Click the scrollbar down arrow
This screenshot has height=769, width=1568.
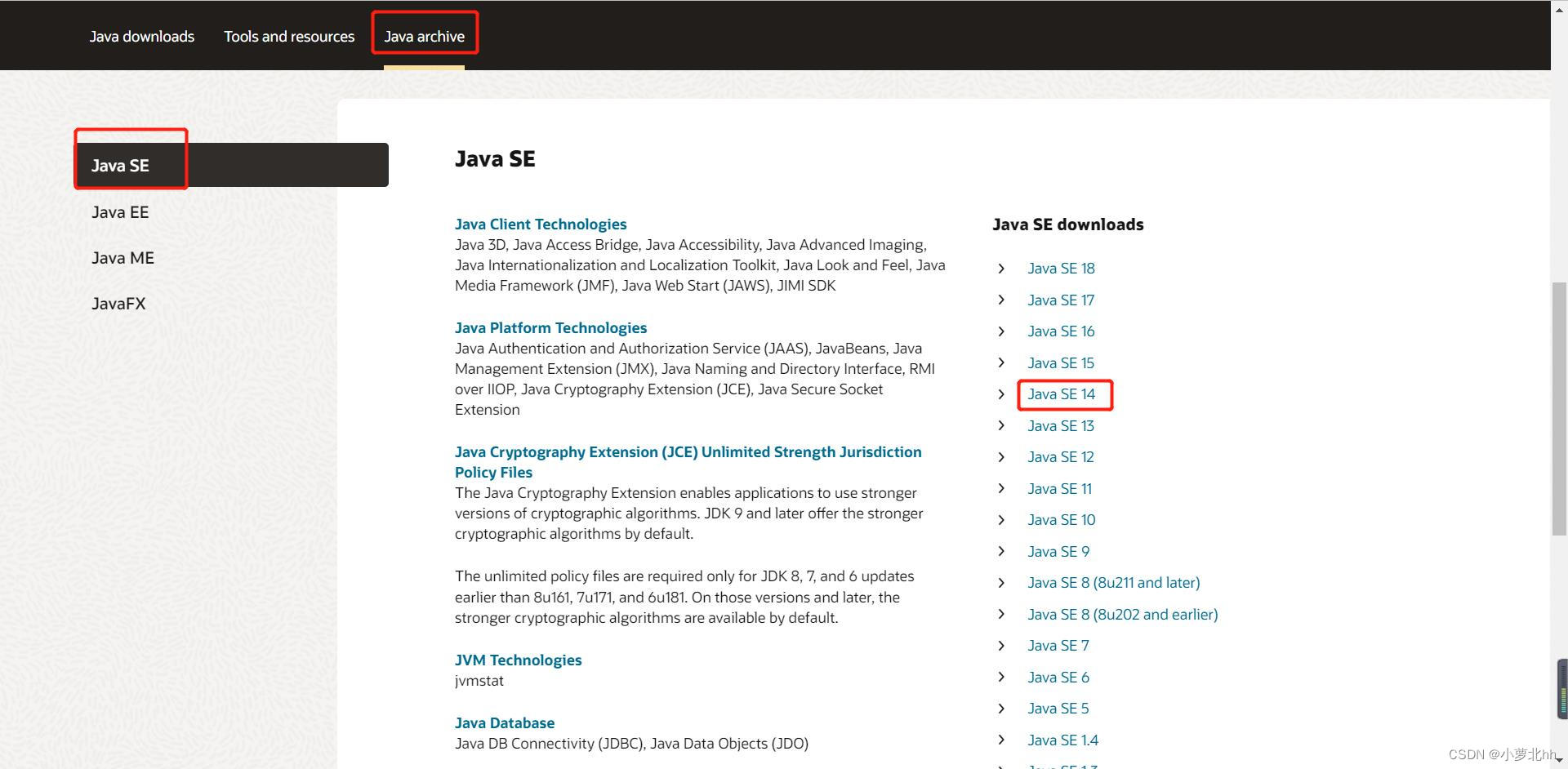[x=1559, y=761]
